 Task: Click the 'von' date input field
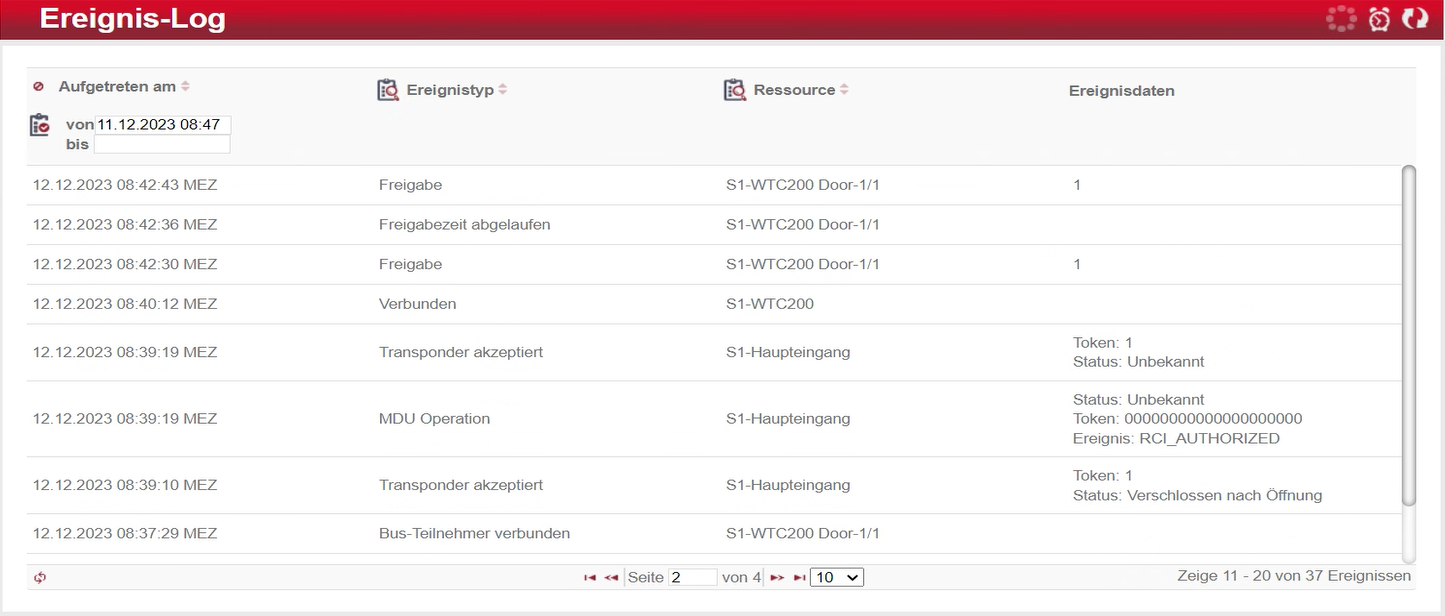[x=162, y=125]
